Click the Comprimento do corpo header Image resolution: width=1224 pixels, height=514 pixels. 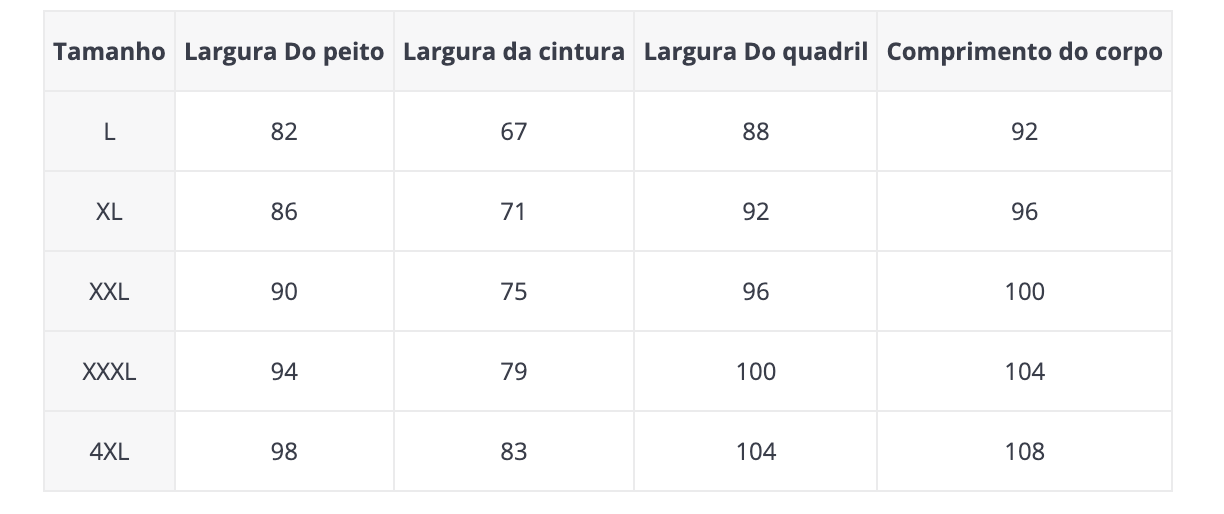(1024, 52)
